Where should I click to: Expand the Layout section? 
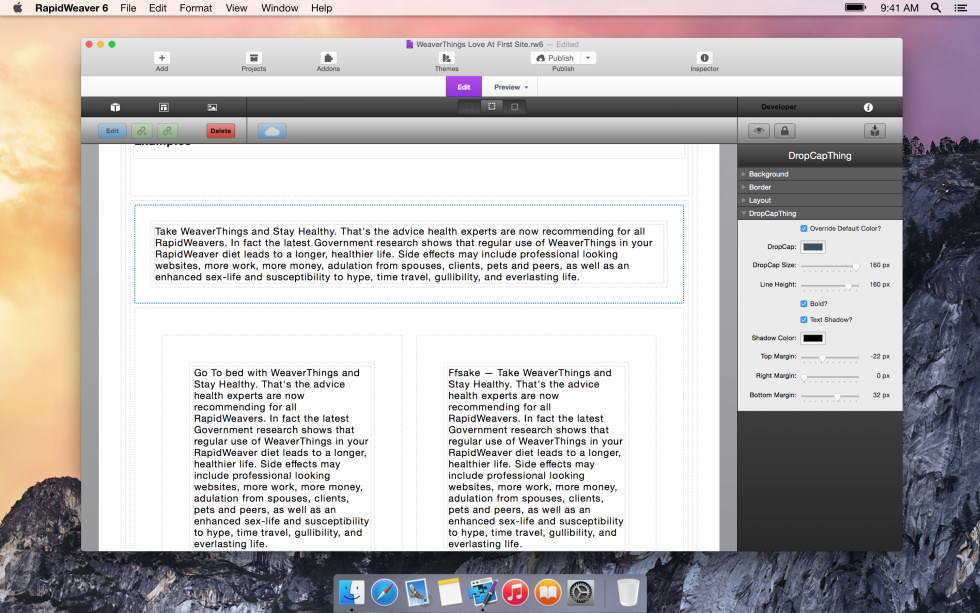coord(820,201)
